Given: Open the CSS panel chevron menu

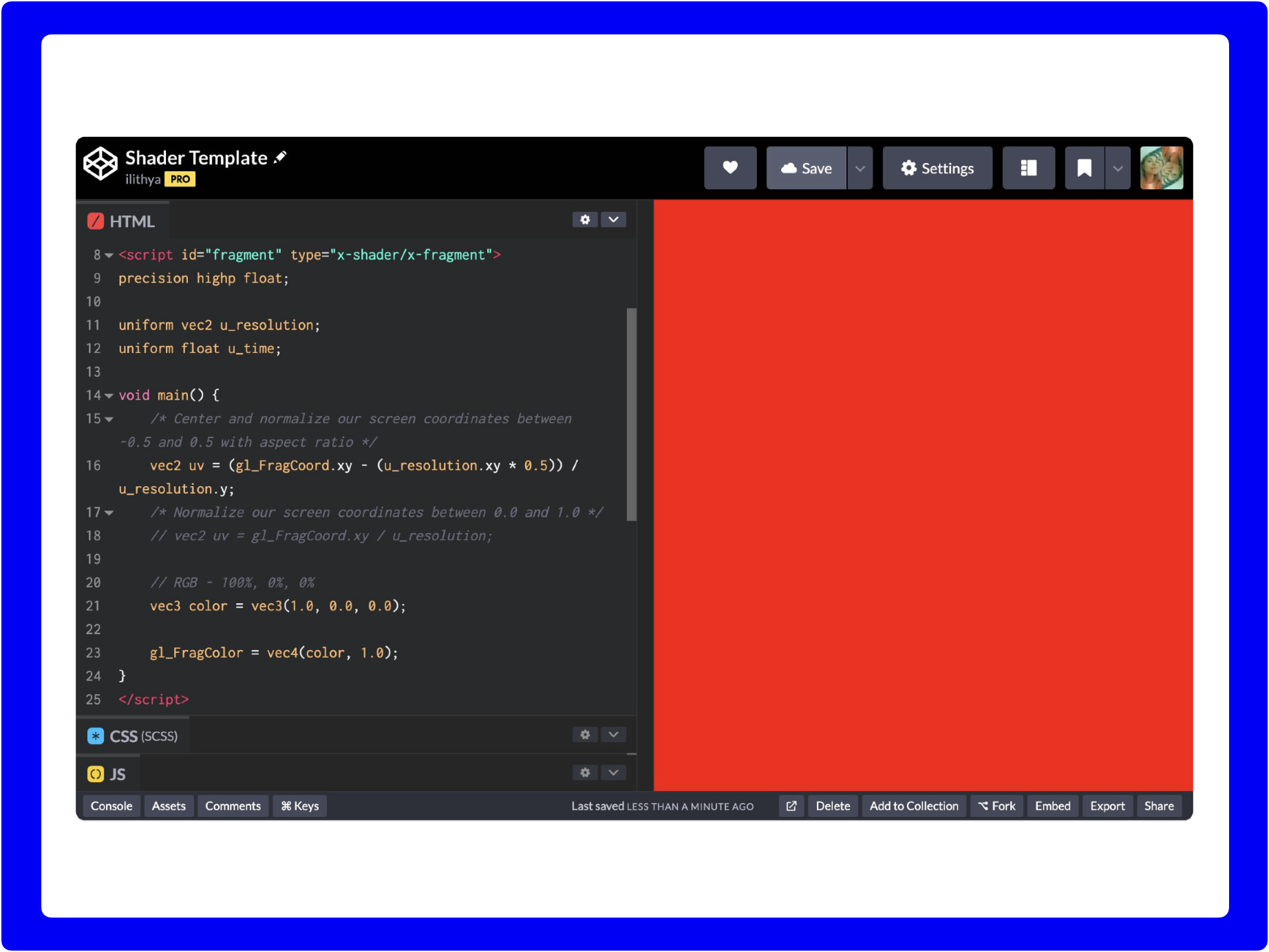Looking at the screenshot, I should [x=613, y=735].
